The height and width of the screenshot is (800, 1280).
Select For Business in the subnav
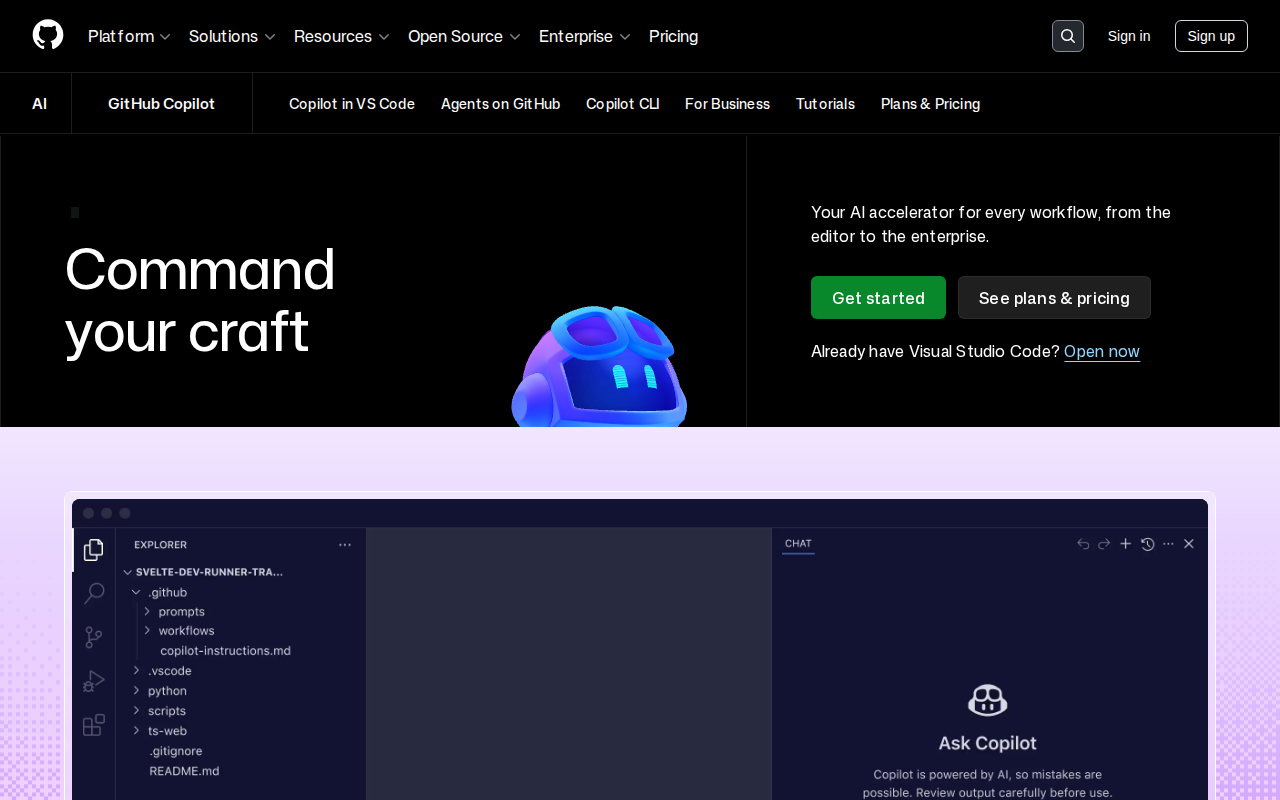[727, 104]
